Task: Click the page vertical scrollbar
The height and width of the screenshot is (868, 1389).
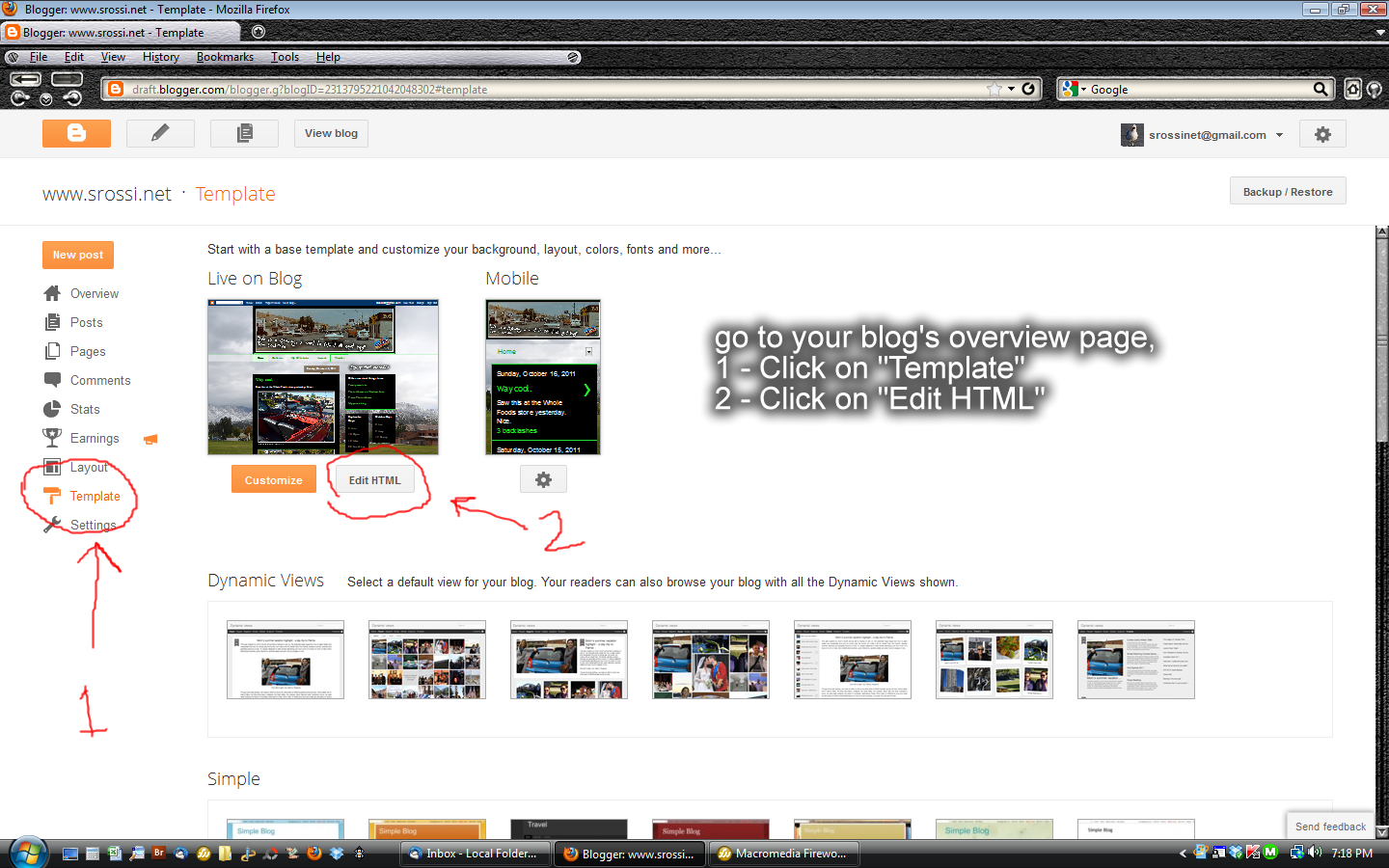Action: 1381,531
